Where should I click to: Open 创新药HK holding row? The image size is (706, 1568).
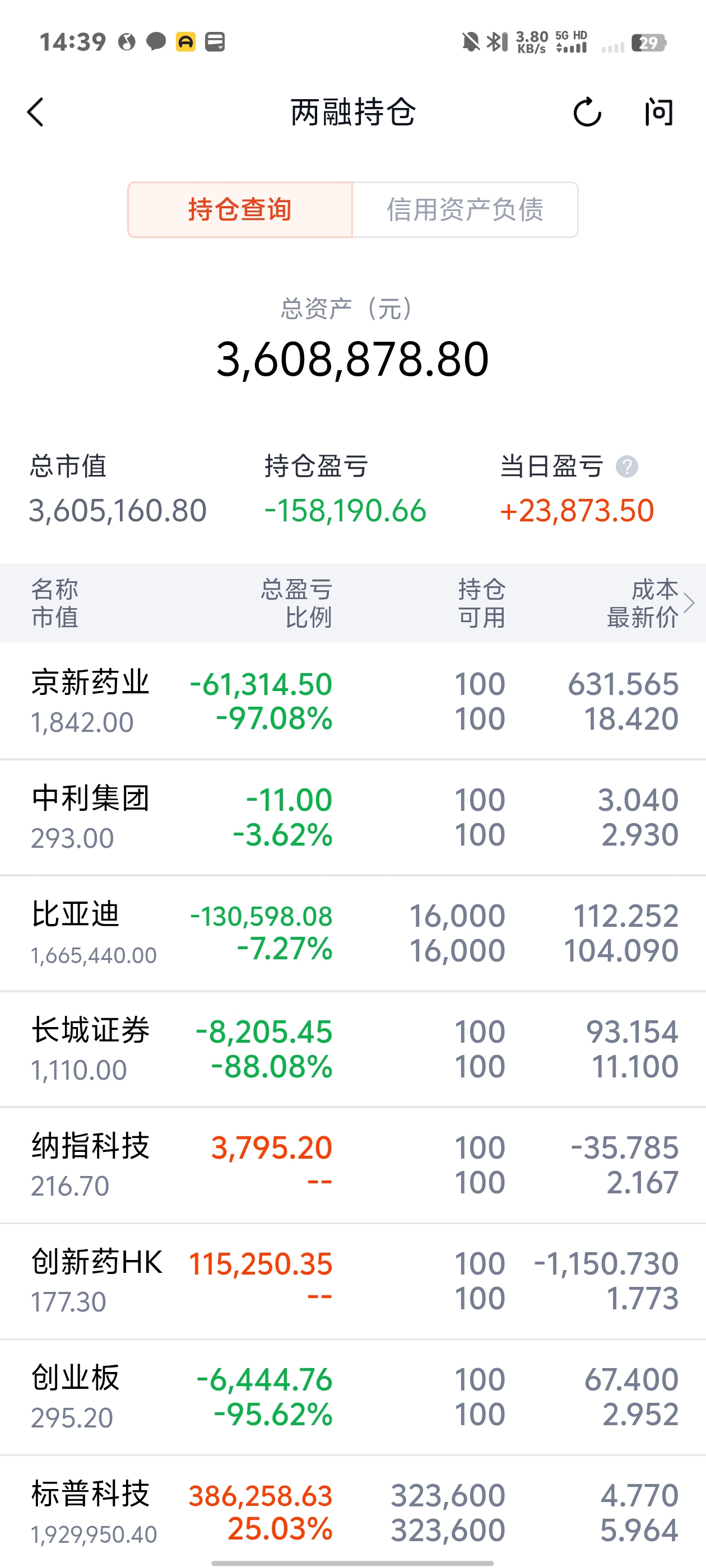click(352, 1280)
